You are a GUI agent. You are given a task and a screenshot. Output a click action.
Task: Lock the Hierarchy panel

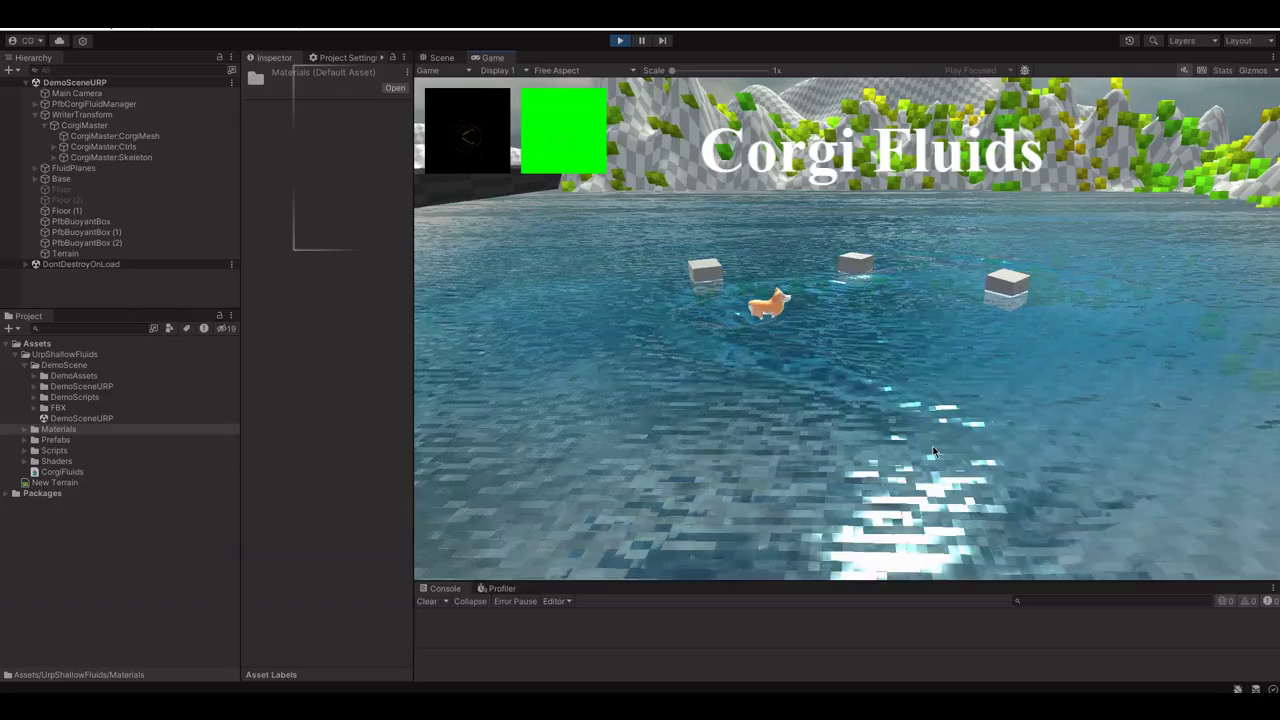point(220,58)
